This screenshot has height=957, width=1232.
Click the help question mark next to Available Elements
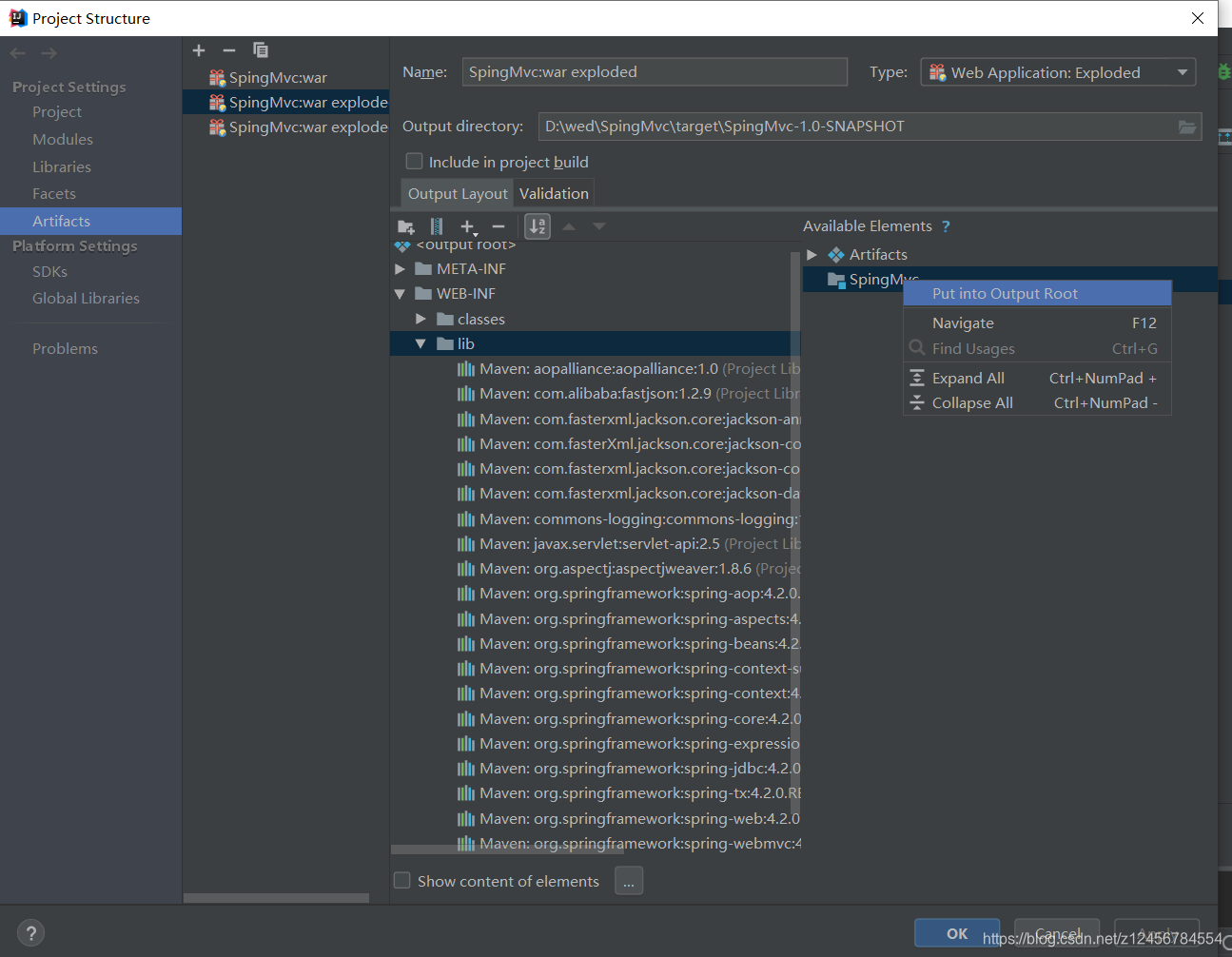point(945,226)
